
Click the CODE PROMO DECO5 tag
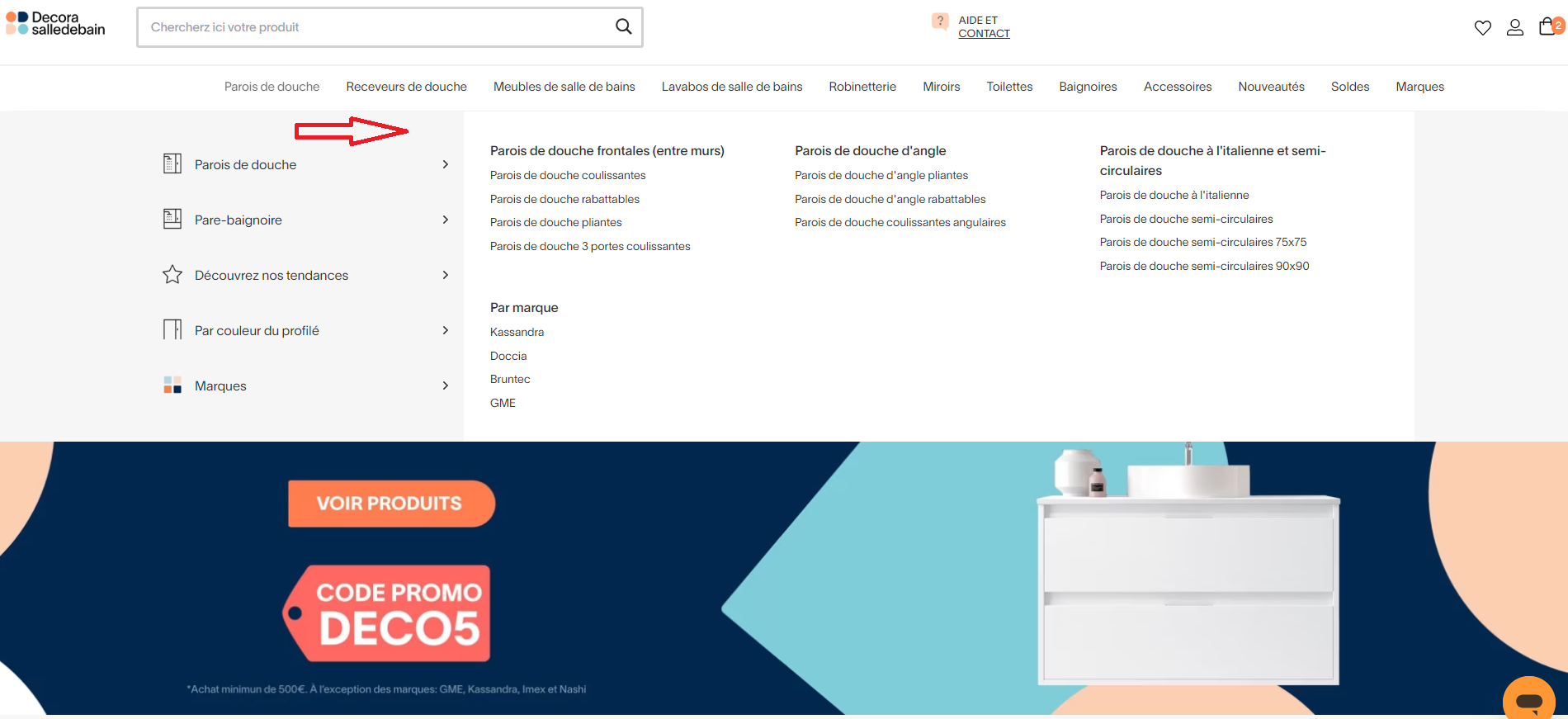[x=388, y=613]
